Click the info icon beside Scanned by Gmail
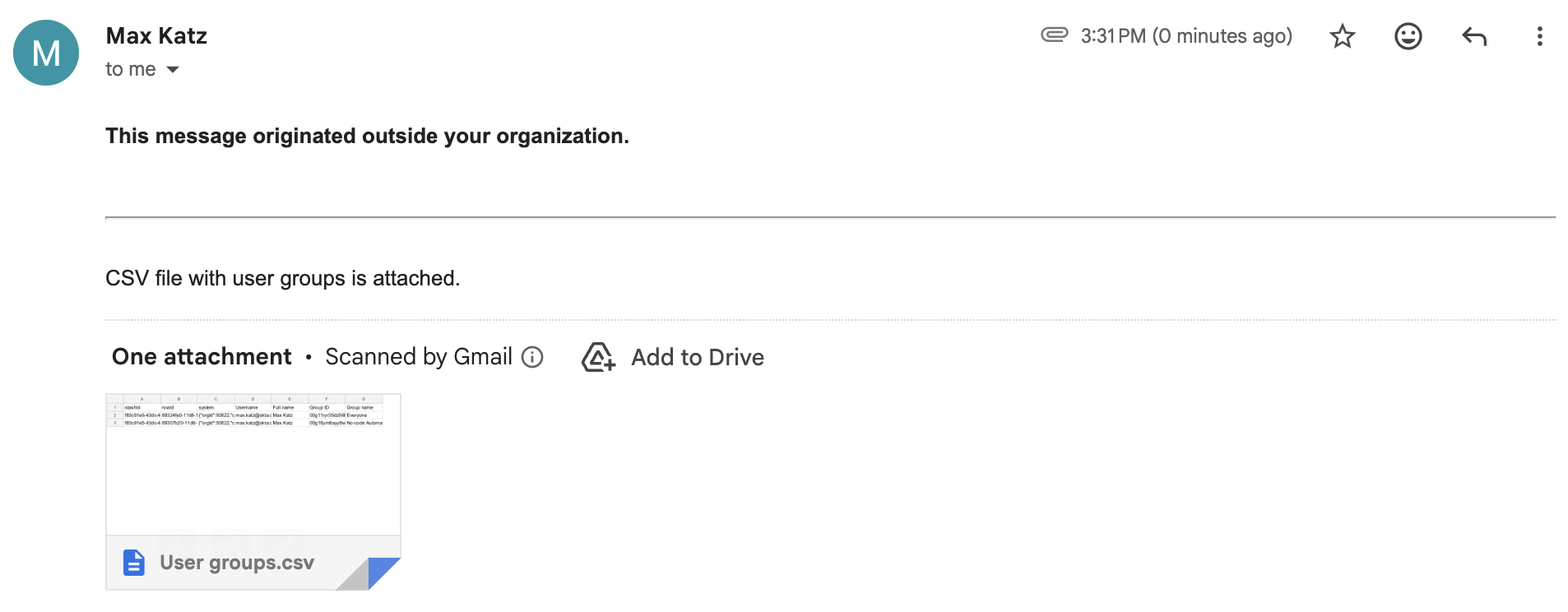The height and width of the screenshot is (612, 1568). coord(532,357)
